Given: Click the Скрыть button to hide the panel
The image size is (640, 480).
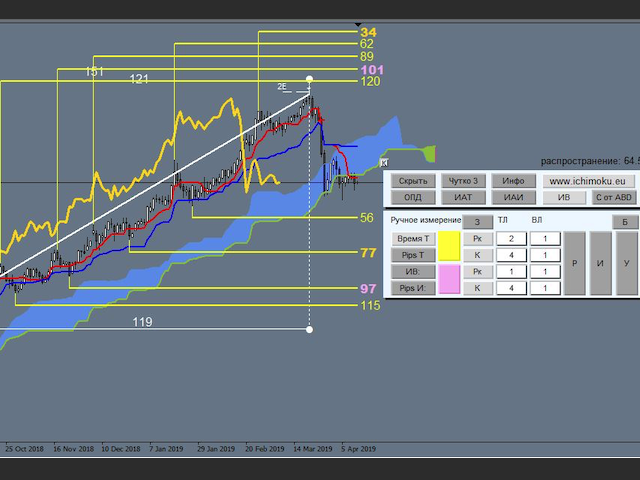Looking at the screenshot, I should (x=413, y=181).
